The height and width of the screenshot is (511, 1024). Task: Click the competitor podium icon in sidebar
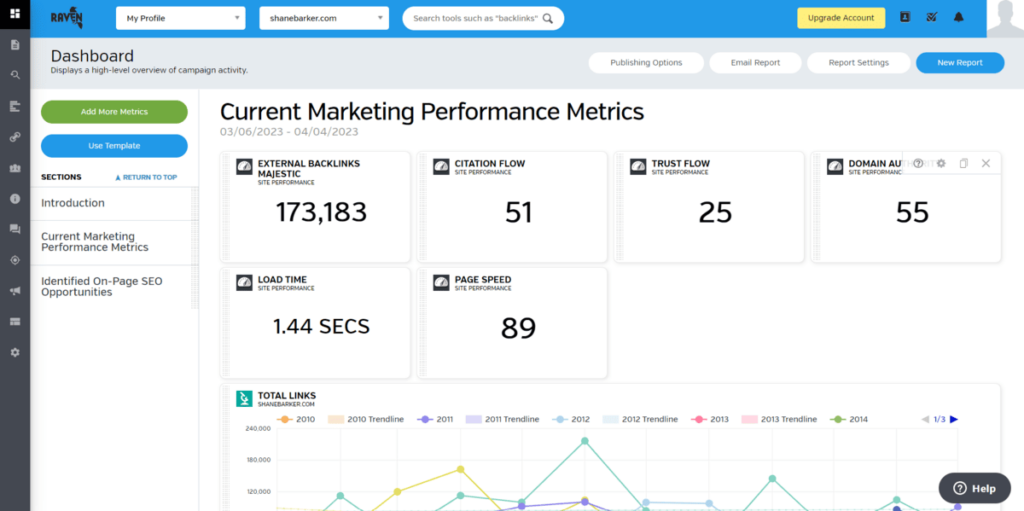coord(15,168)
